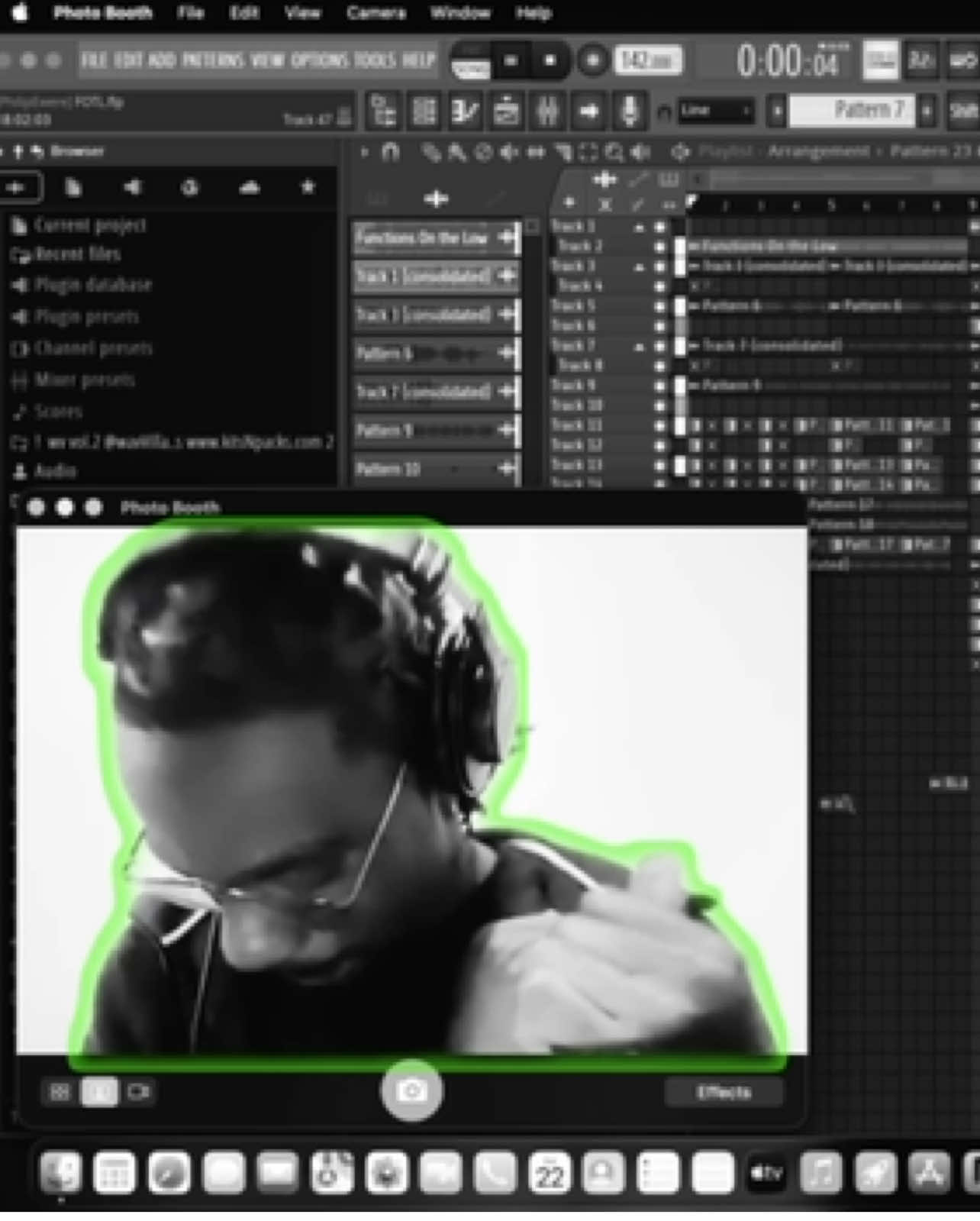The width and height of the screenshot is (980, 1221).
Task: Click the play/pause transport button
Action: pos(511,60)
